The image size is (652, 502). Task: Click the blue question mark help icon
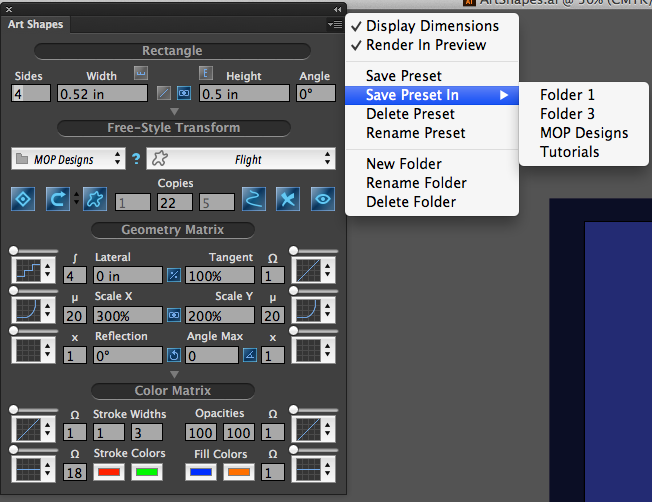(136, 159)
